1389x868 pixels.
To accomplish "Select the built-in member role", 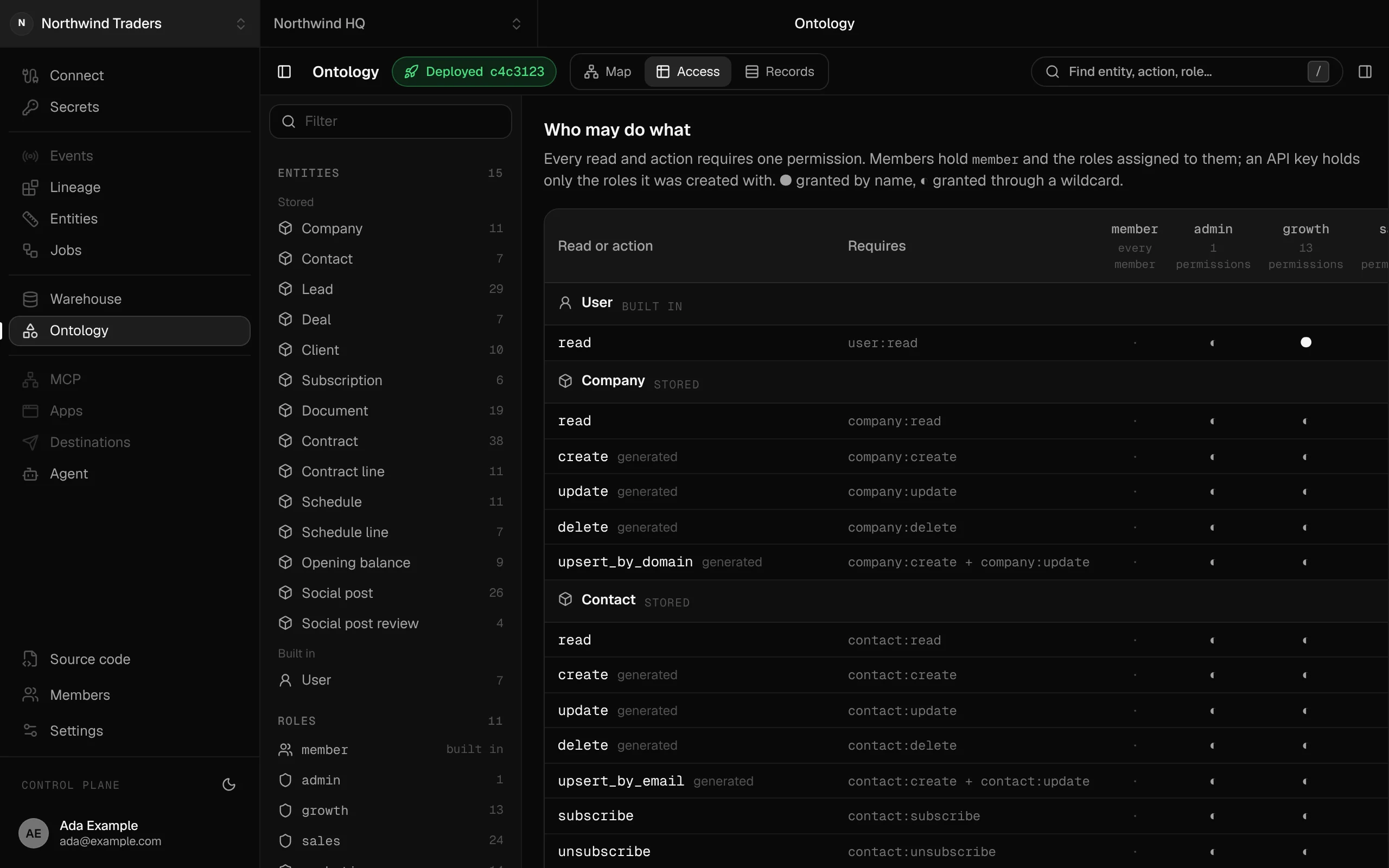I will 390,749.
